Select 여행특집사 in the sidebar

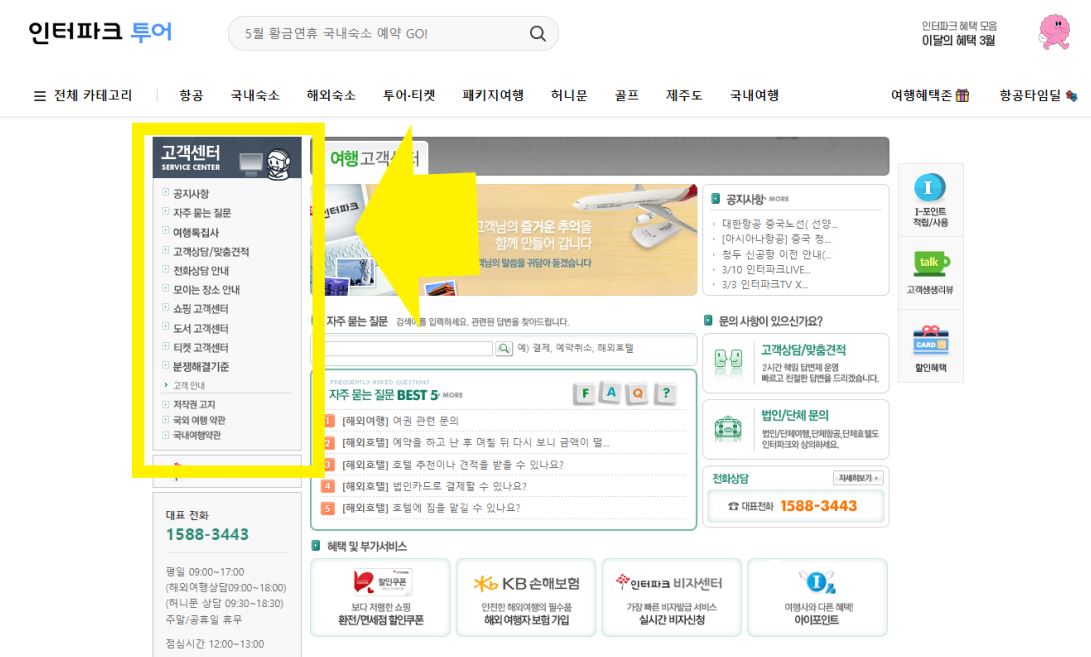pyautogui.click(x=196, y=232)
